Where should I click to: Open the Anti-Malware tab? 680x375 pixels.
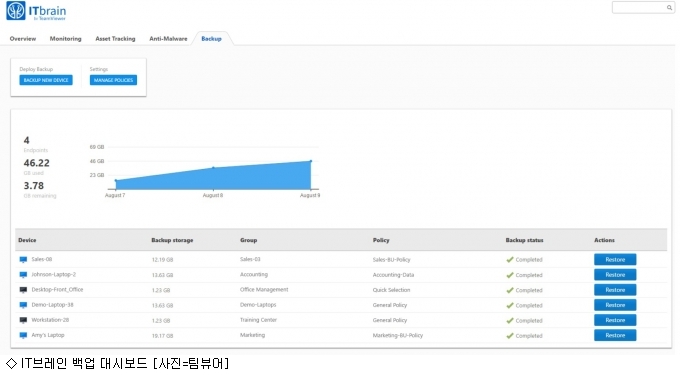(168, 39)
